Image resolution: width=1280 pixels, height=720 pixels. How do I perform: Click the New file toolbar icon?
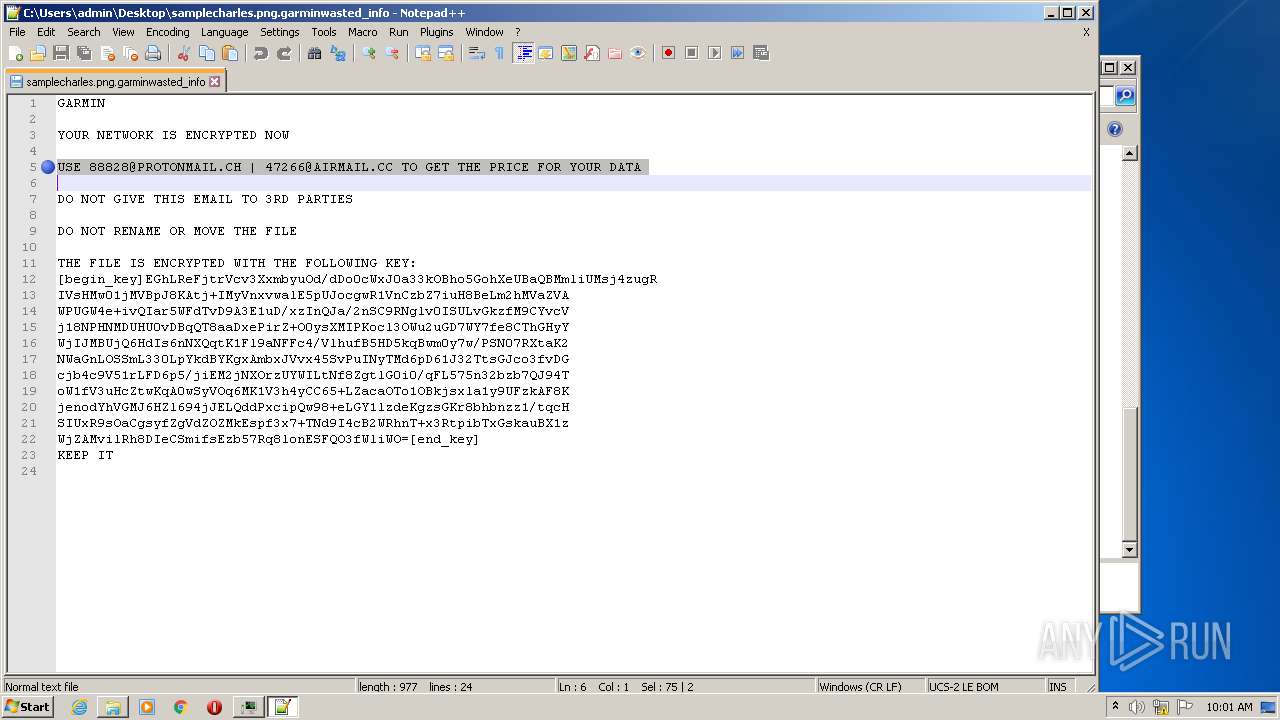[16, 53]
